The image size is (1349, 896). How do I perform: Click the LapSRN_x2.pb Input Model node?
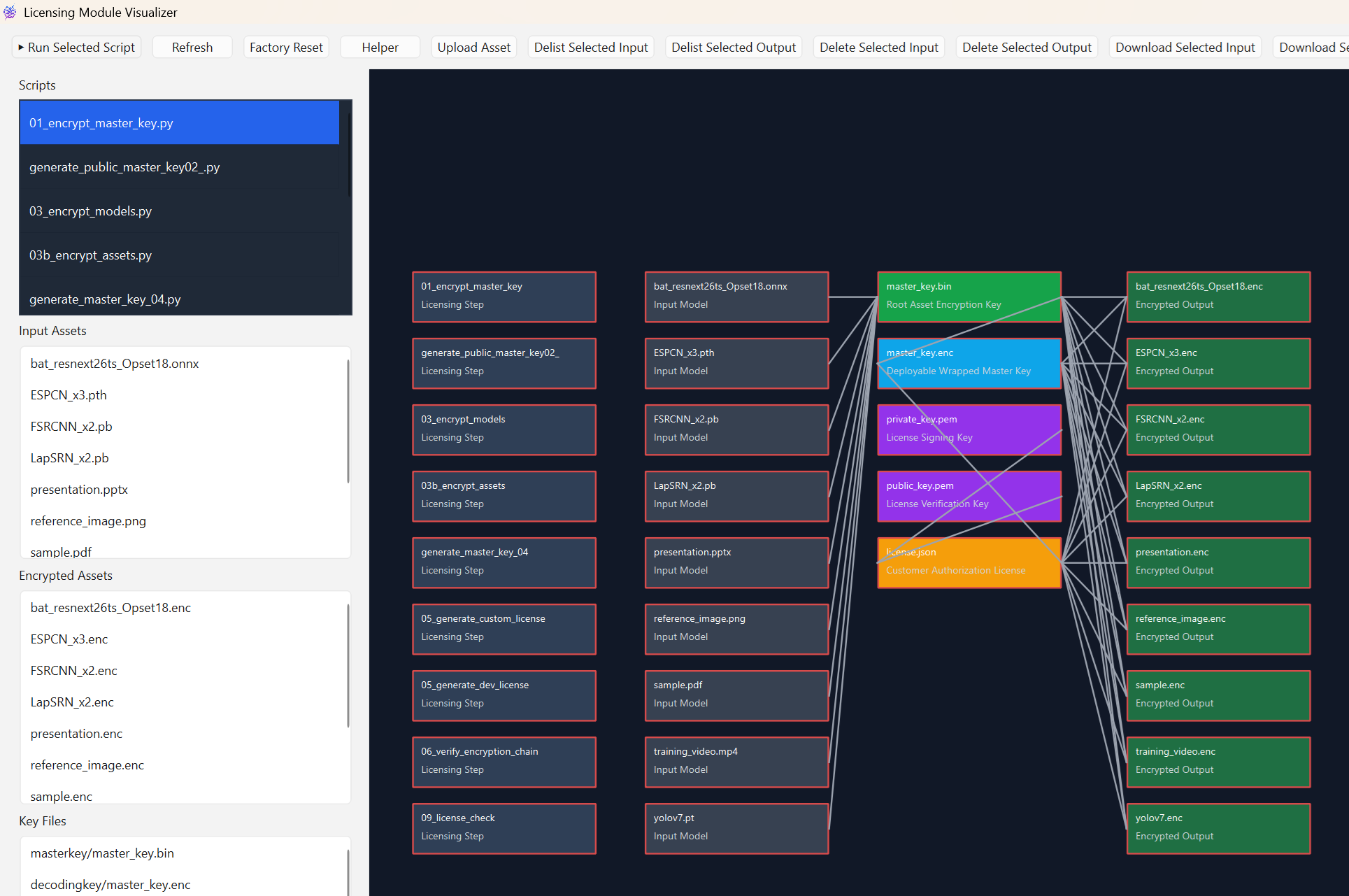click(737, 496)
